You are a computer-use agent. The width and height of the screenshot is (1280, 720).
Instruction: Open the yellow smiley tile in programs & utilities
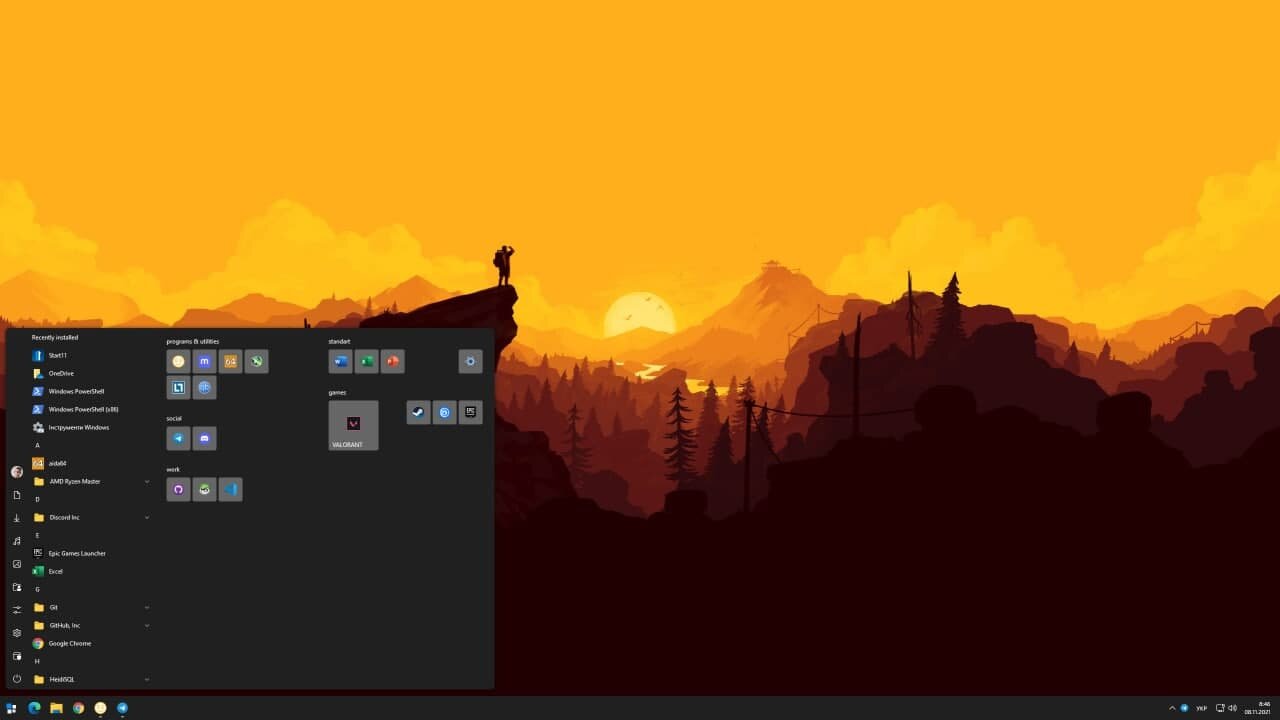[x=179, y=361]
